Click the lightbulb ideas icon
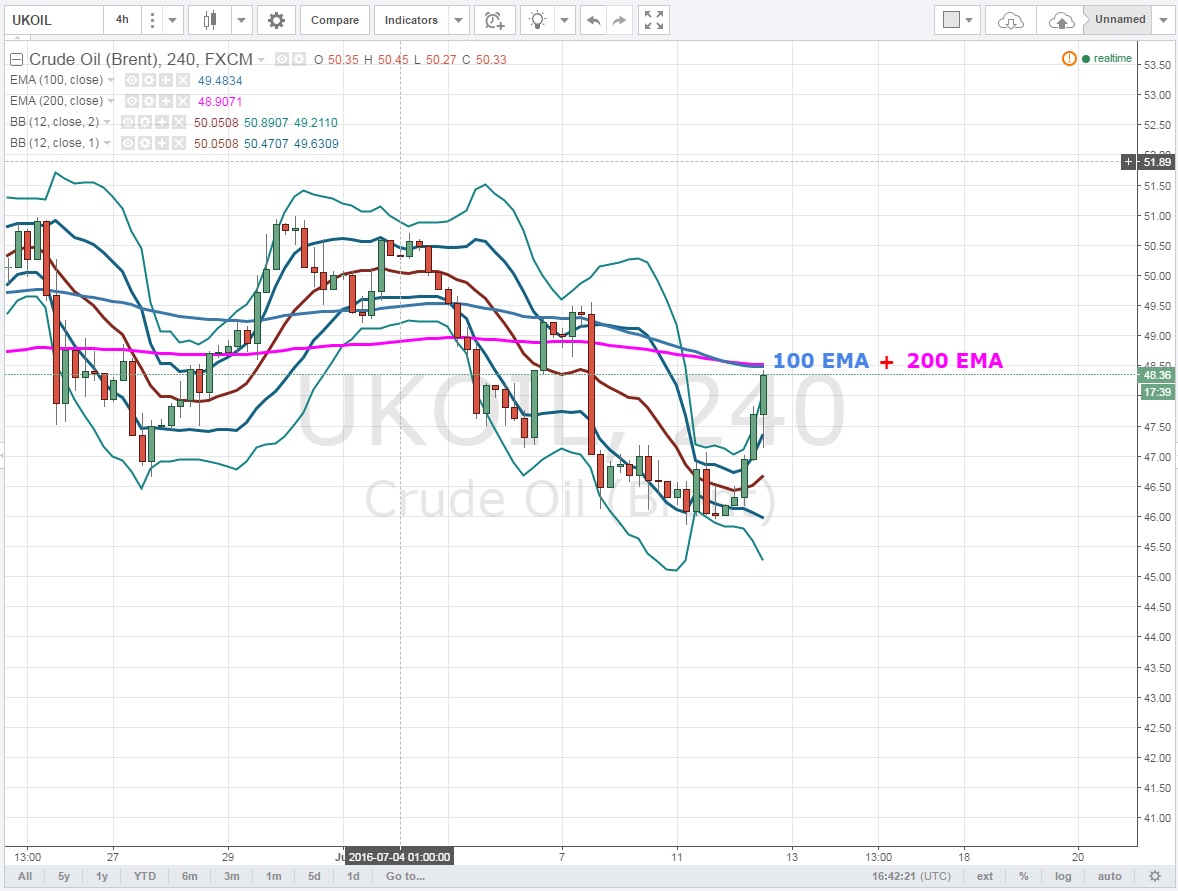The height and width of the screenshot is (891, 1178). point(539,20)
